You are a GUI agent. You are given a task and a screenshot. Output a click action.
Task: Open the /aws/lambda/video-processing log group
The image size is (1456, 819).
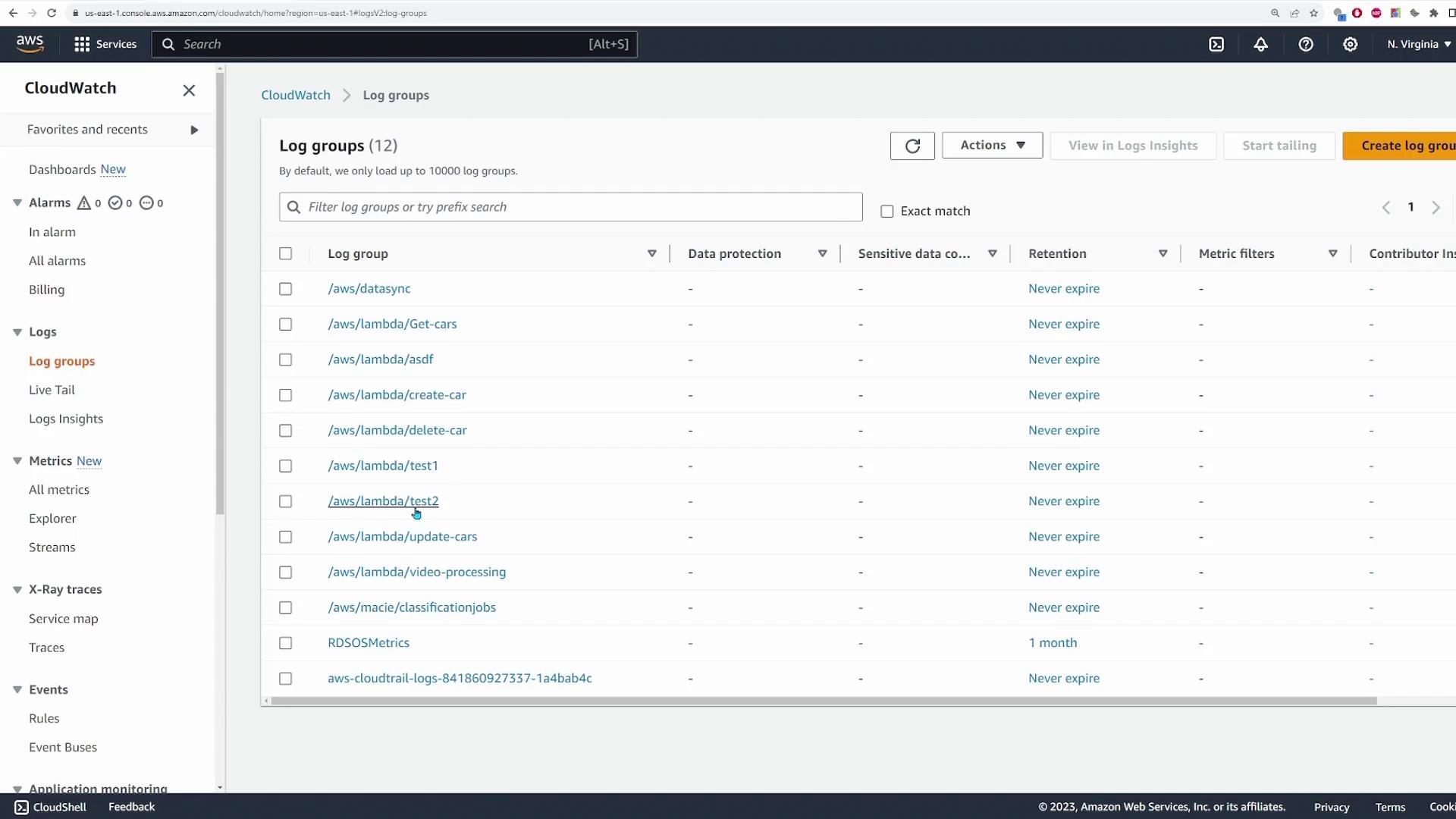416,572
